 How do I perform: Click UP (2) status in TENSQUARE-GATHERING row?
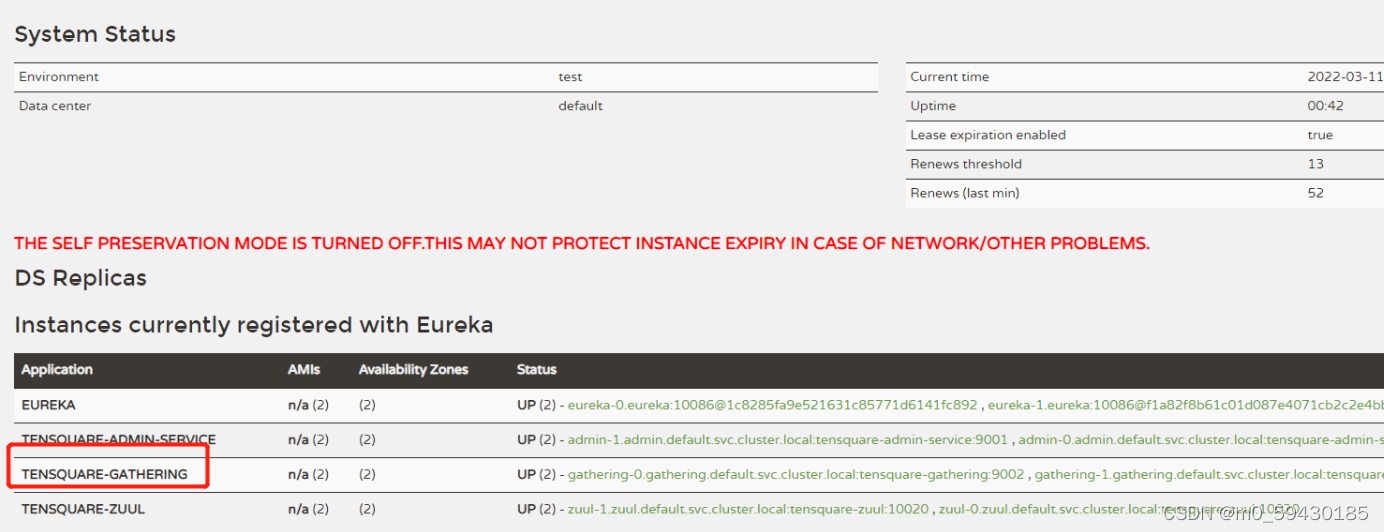click(536, 475)
